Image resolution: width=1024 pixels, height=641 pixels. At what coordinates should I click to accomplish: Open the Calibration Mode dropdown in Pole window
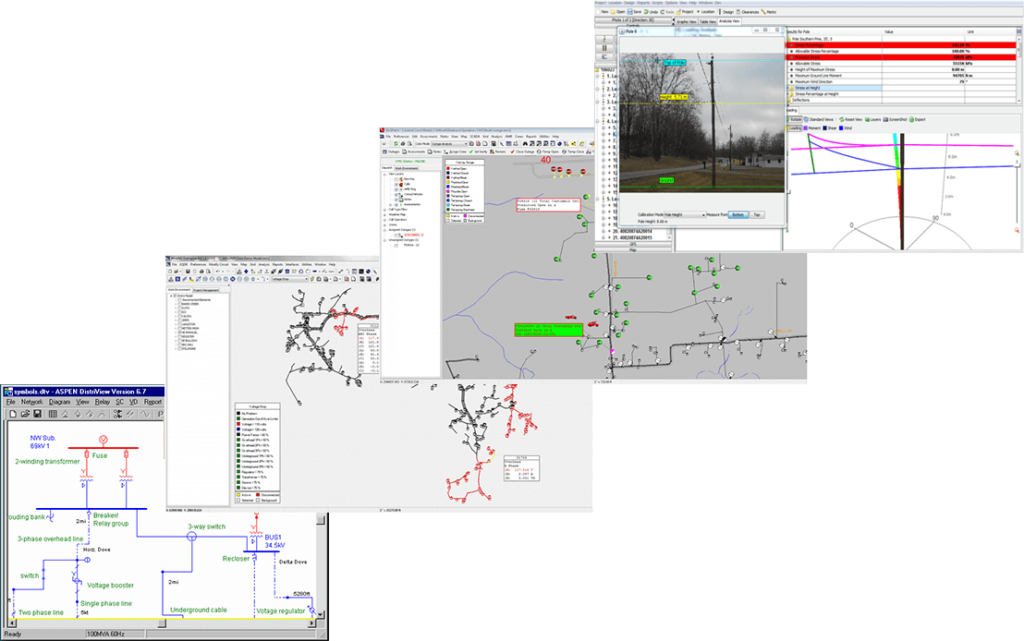click(684, 215)
